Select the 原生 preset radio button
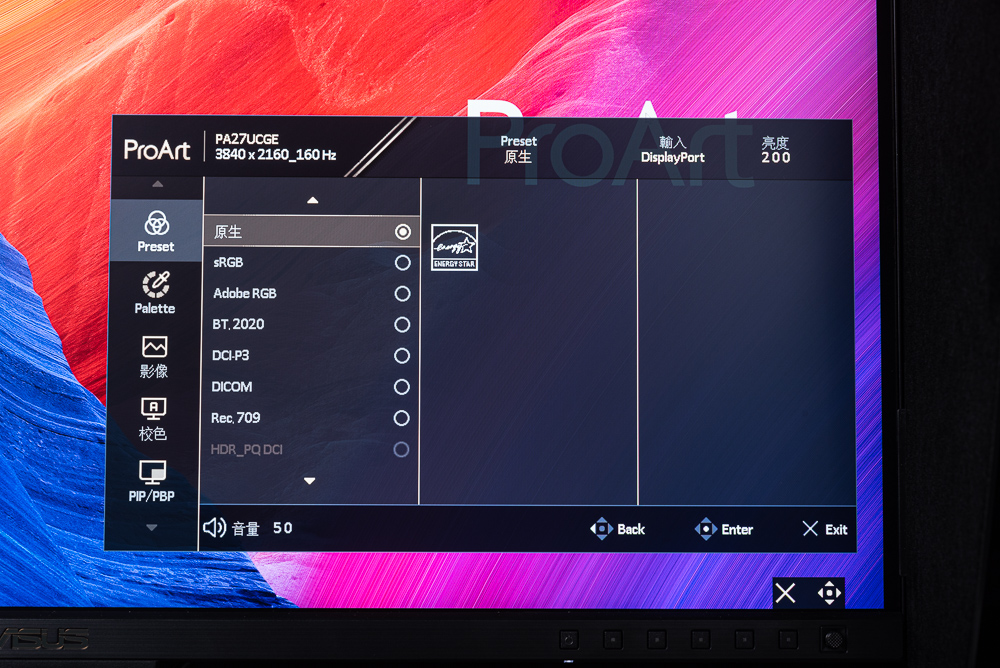This screenshot has width=1000, height=668. [402, 232]
